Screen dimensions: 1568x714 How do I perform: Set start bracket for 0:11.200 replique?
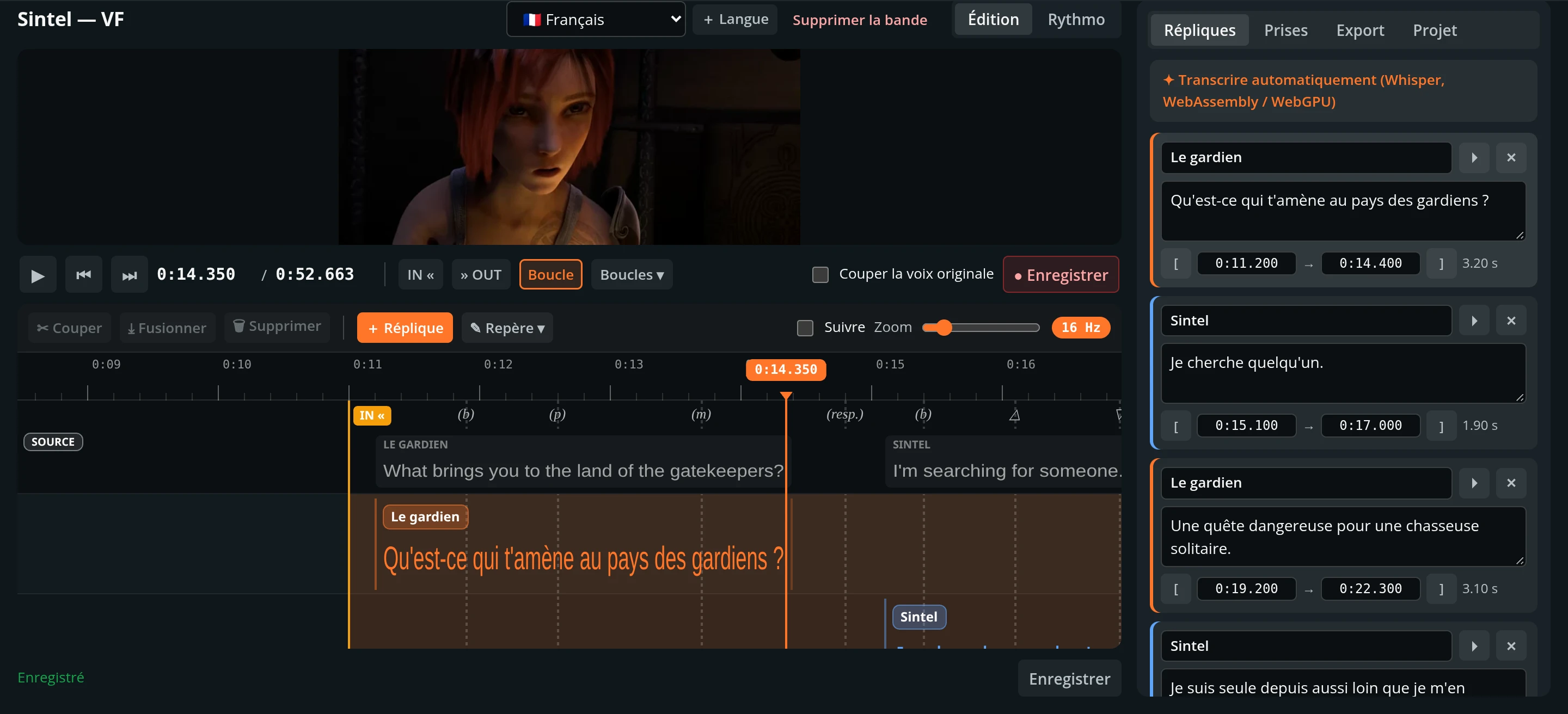(1176, 263)
